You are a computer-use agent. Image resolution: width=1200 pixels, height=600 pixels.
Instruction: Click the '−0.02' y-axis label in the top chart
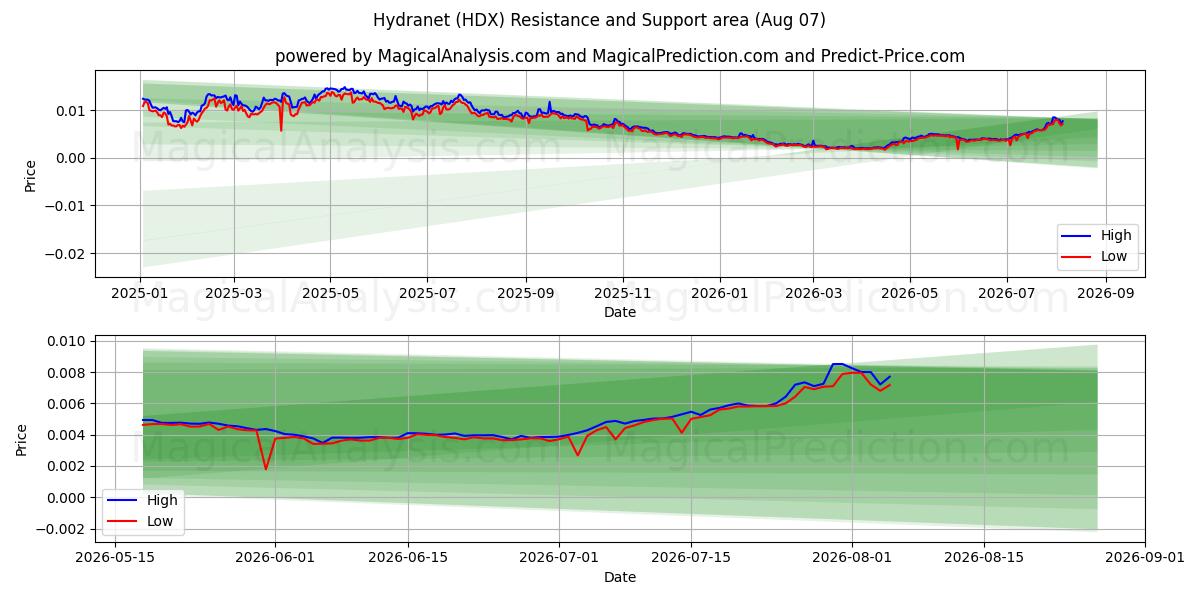[68, 254]
